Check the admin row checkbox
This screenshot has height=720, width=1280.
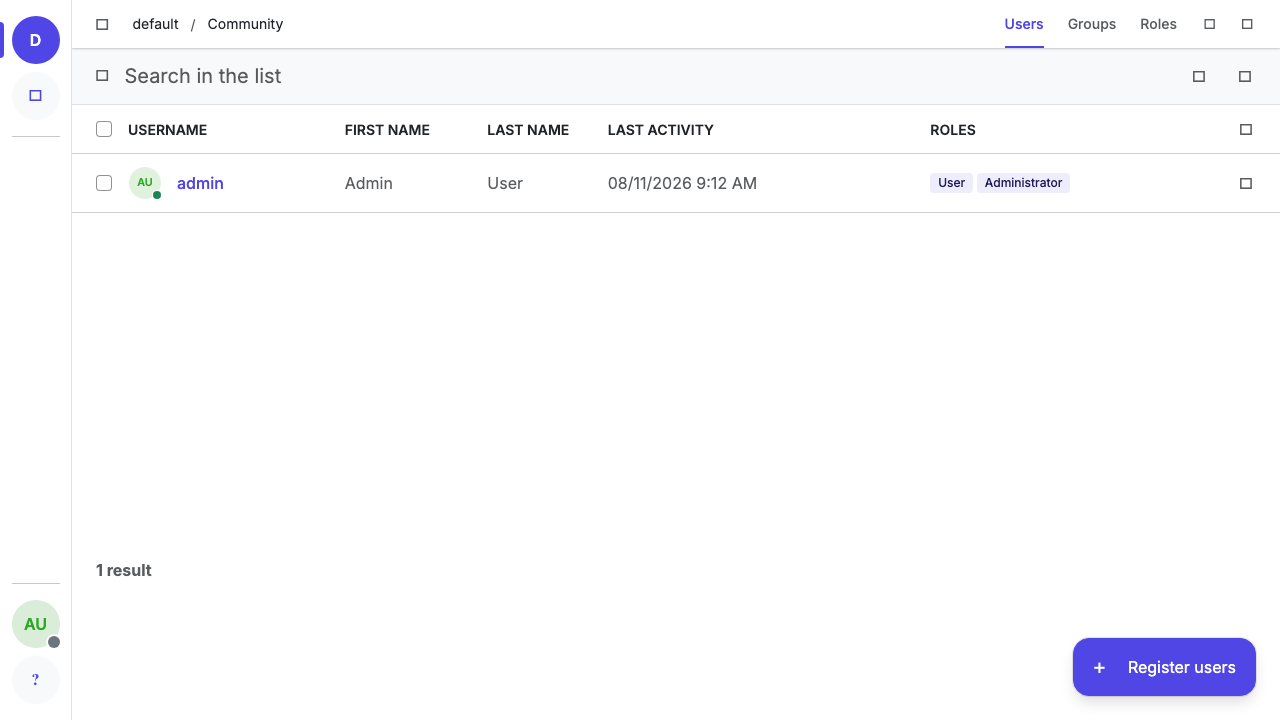click(104, 183)
